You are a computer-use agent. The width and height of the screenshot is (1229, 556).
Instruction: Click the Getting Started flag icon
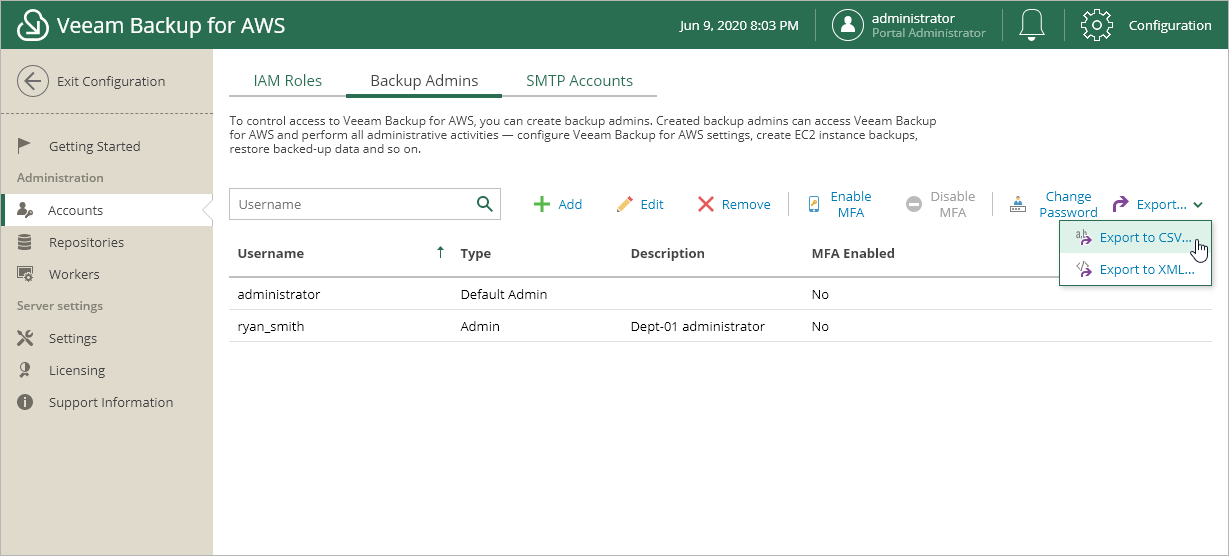pos(26,146)
